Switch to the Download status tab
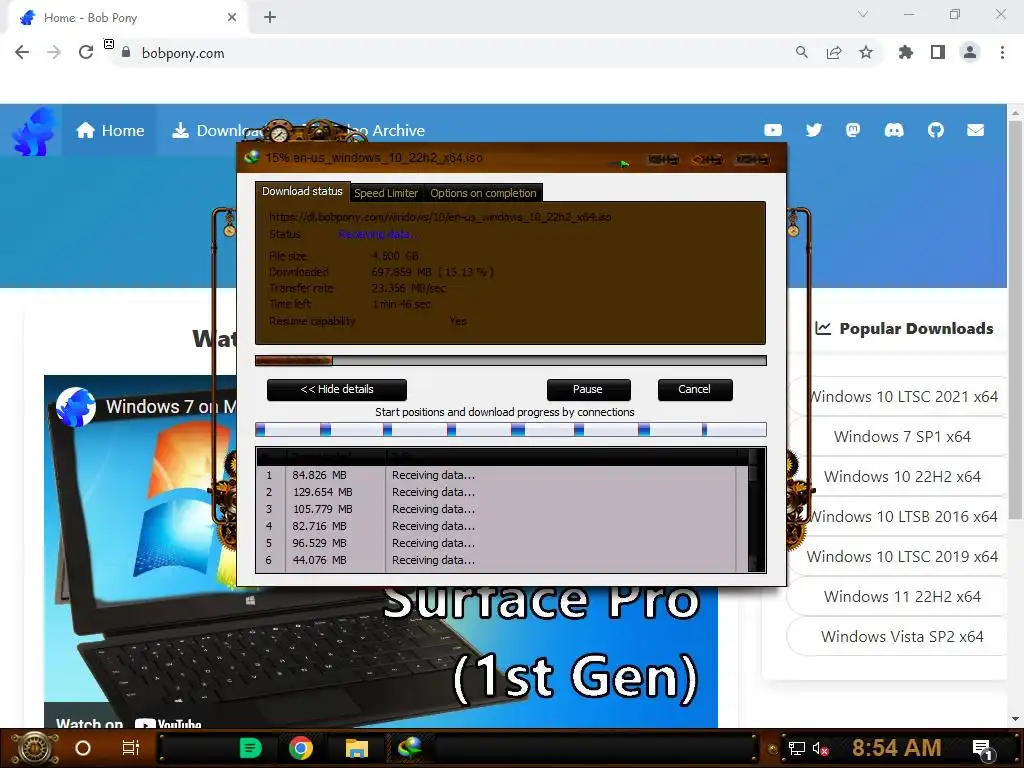 302,191
